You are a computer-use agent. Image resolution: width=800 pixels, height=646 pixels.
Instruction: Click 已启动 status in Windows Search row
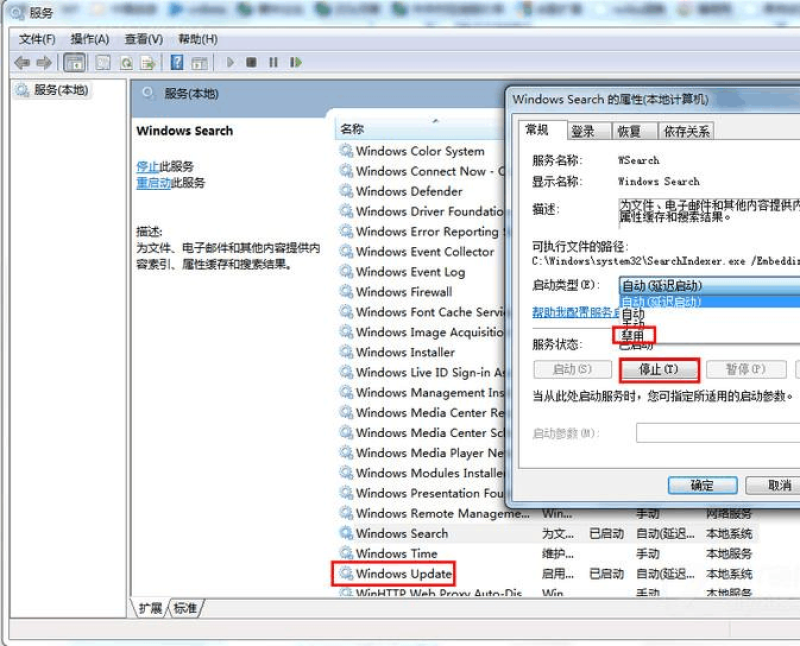click(x=606, y=534)
